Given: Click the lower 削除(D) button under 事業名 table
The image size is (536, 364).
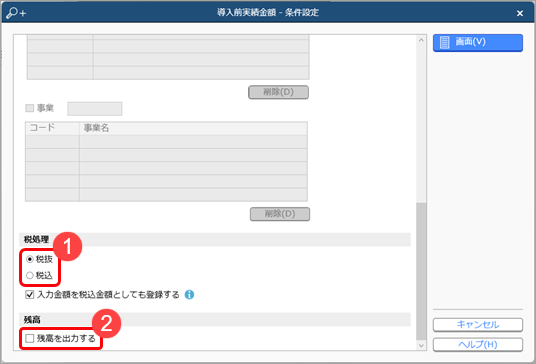Looking at the screenshot, I should pyautogui.click(x=280, y=214).
